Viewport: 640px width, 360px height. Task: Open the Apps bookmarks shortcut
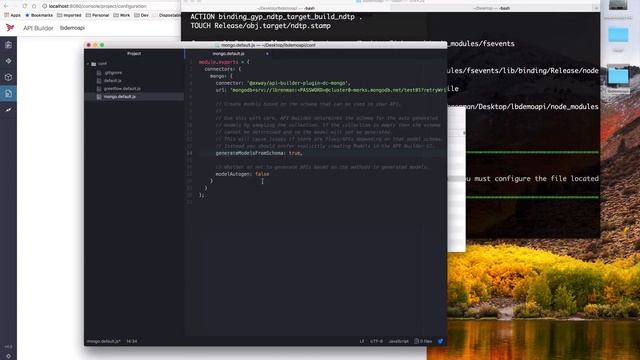(x=12, y=15)
